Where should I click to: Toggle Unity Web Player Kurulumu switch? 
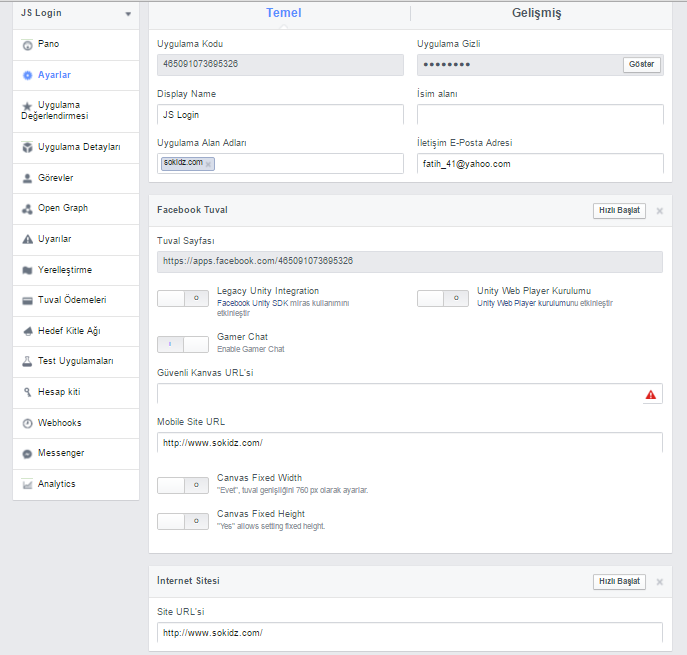coord(443,298)
